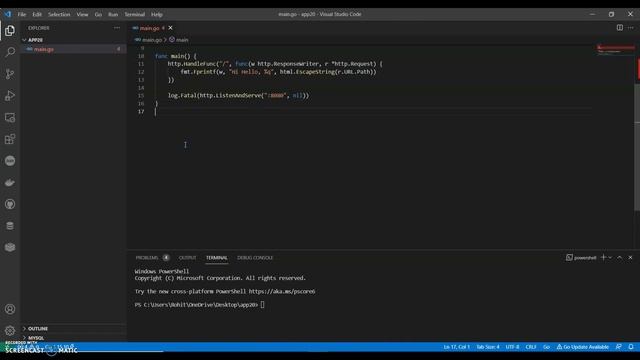Viewport: 640px width, 360px height.
Task: Click the editor minimap
Action: (x=616, y=50)
